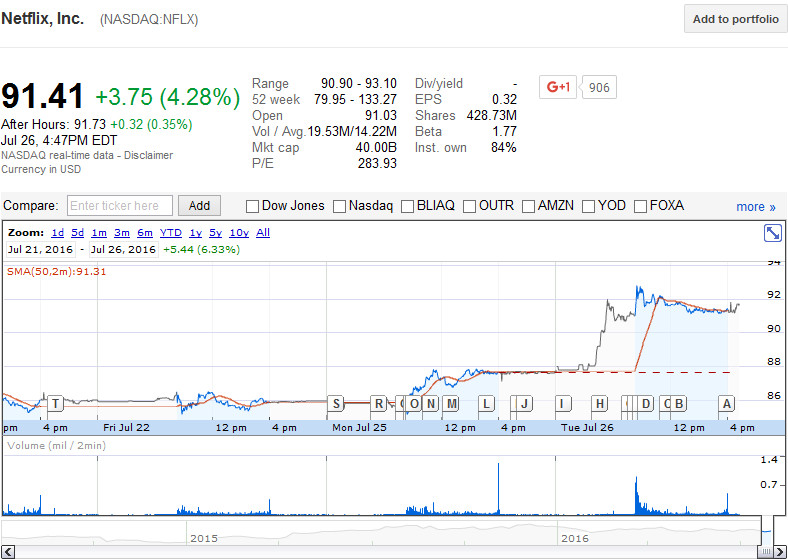
Task: Tick the AMZN comparison checkbox
Action: point(529,206)
